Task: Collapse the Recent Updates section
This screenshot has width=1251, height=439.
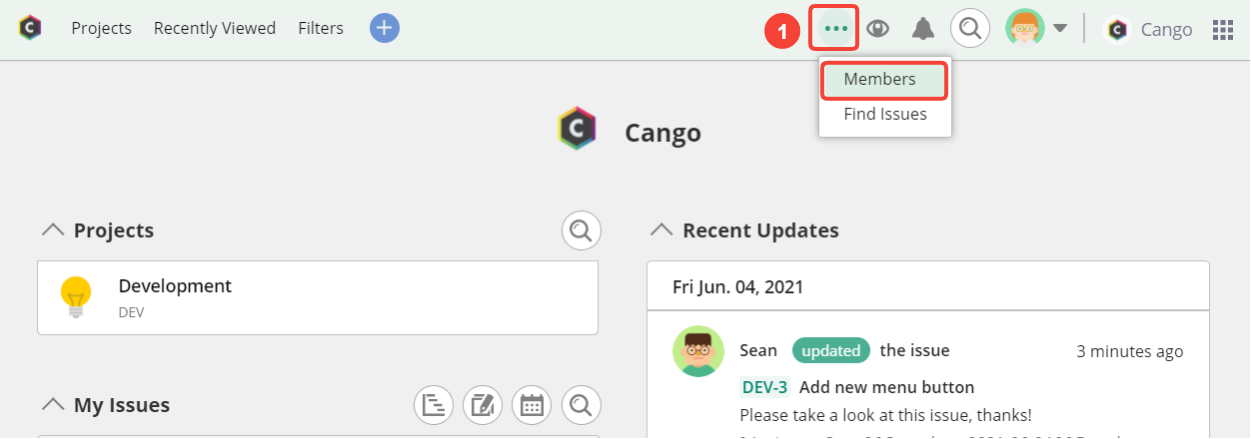Action: click(x=661, y=230)
